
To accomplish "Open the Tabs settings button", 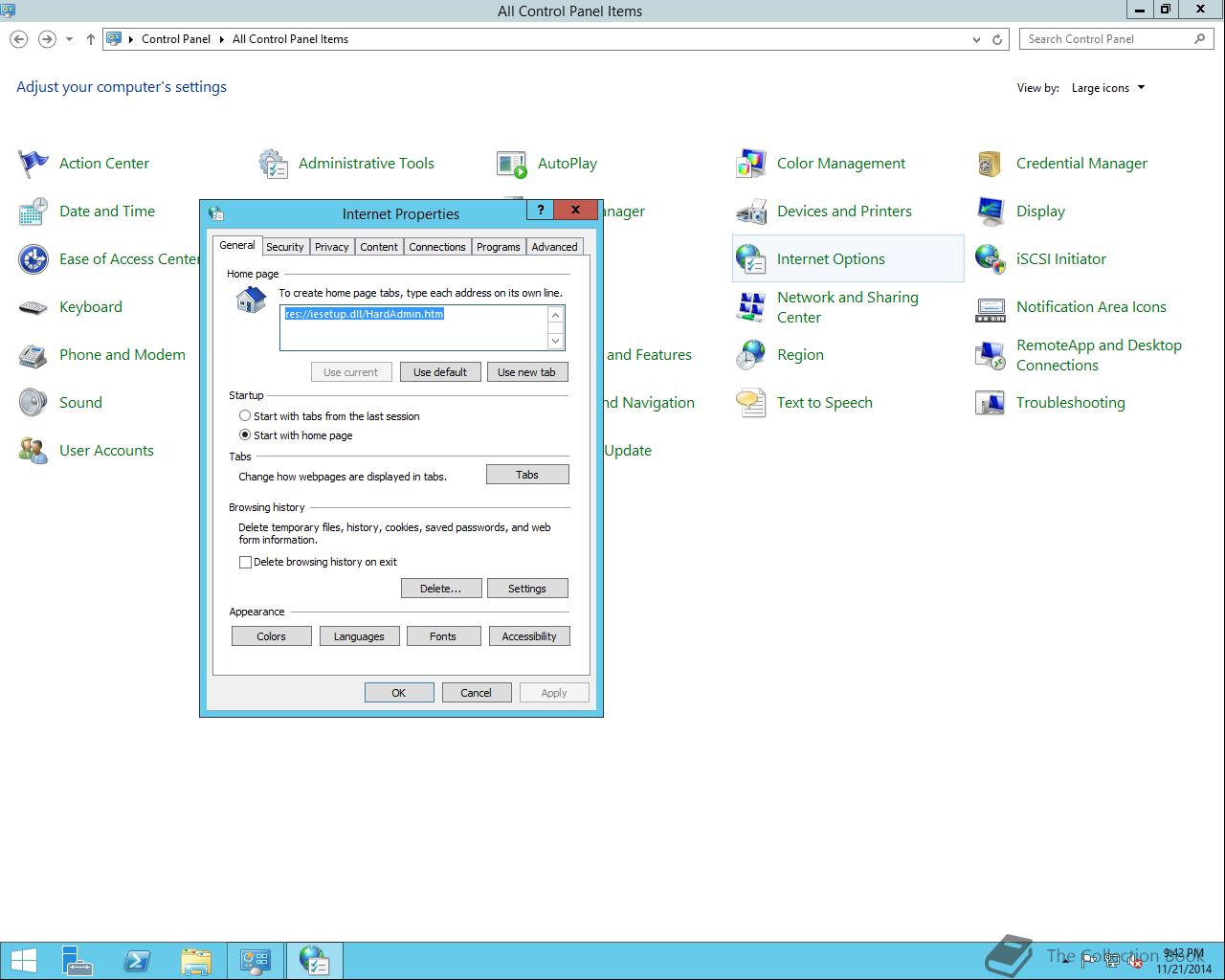I will pos(527,475).
